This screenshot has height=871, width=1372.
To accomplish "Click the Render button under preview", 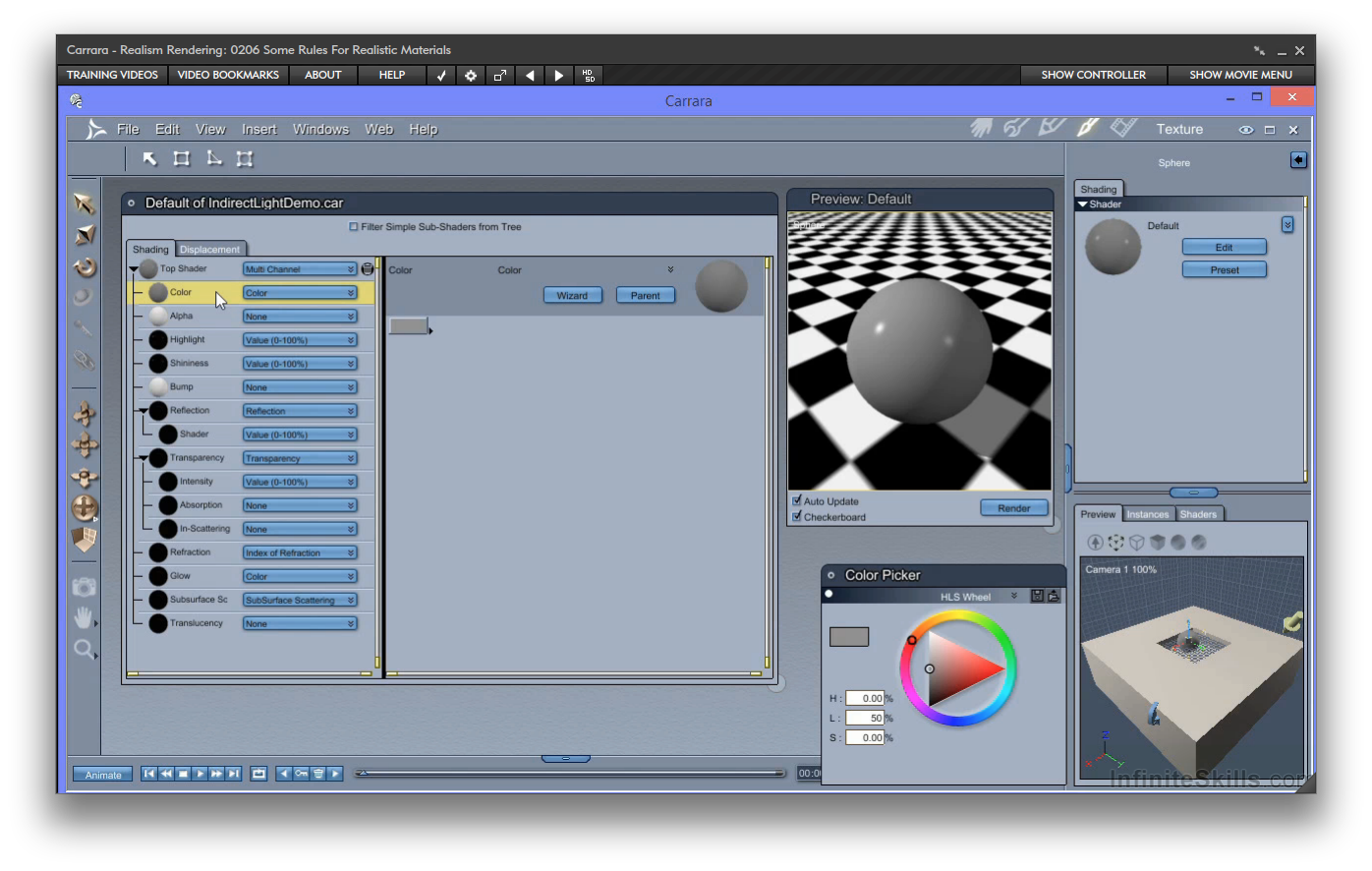I will (1013, 508).
